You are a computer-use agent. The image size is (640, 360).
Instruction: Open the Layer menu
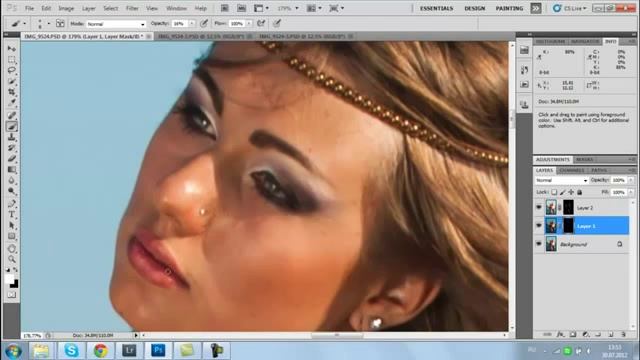[x=89, y=8]
